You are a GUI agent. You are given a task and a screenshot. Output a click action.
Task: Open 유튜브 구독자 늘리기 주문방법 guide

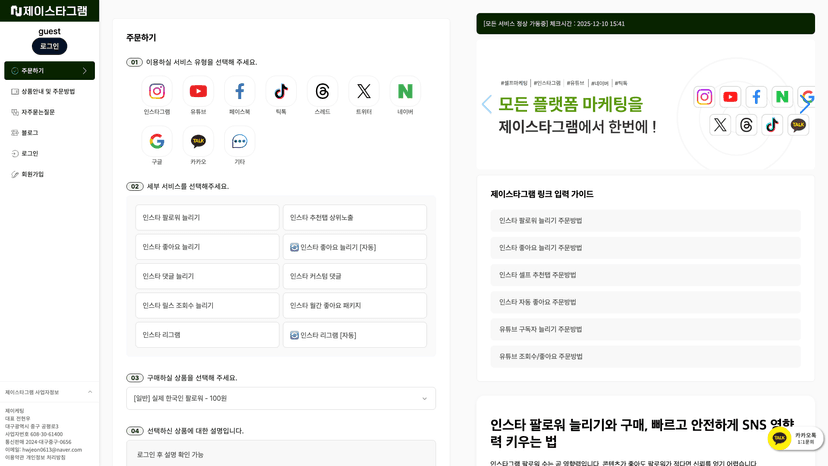pyautogui.click(x=645, y=329)
